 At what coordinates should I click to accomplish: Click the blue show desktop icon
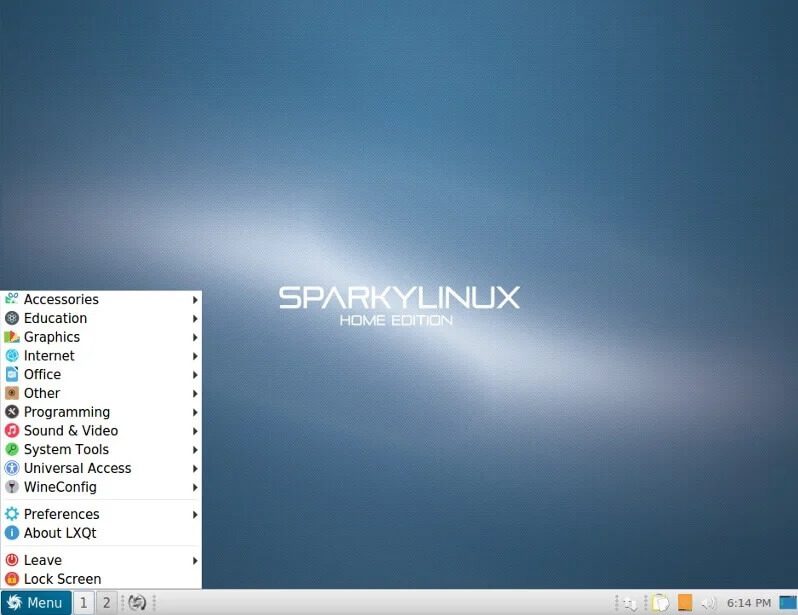click(x=788, y=602)
